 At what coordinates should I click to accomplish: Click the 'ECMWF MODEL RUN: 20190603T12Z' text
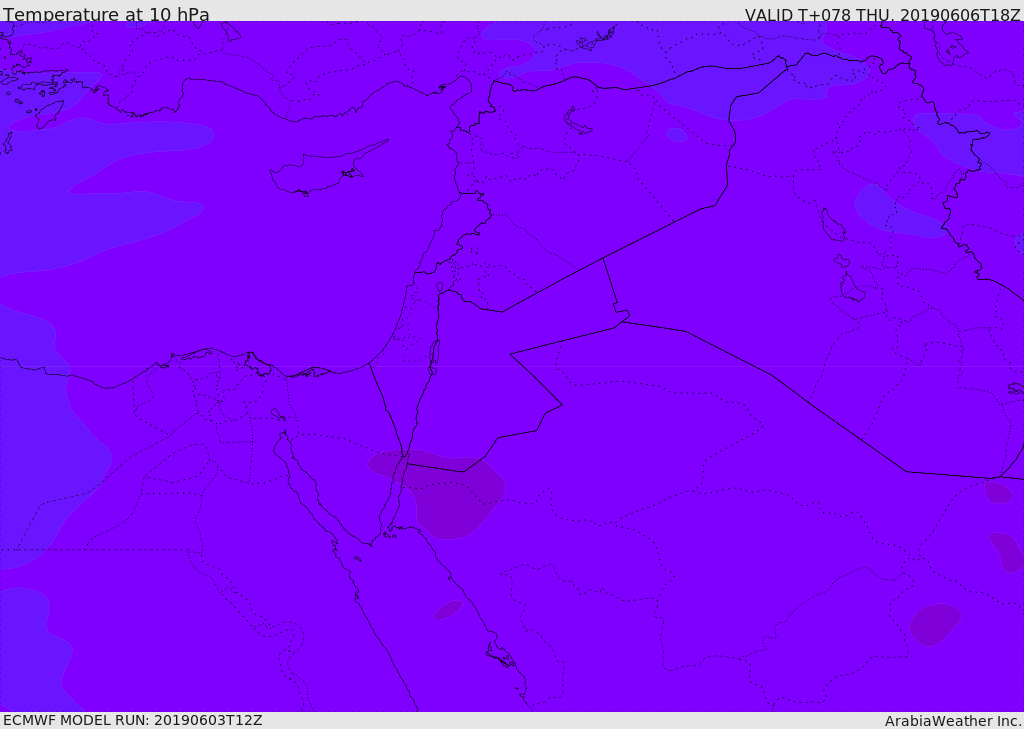tap(133, 721)
